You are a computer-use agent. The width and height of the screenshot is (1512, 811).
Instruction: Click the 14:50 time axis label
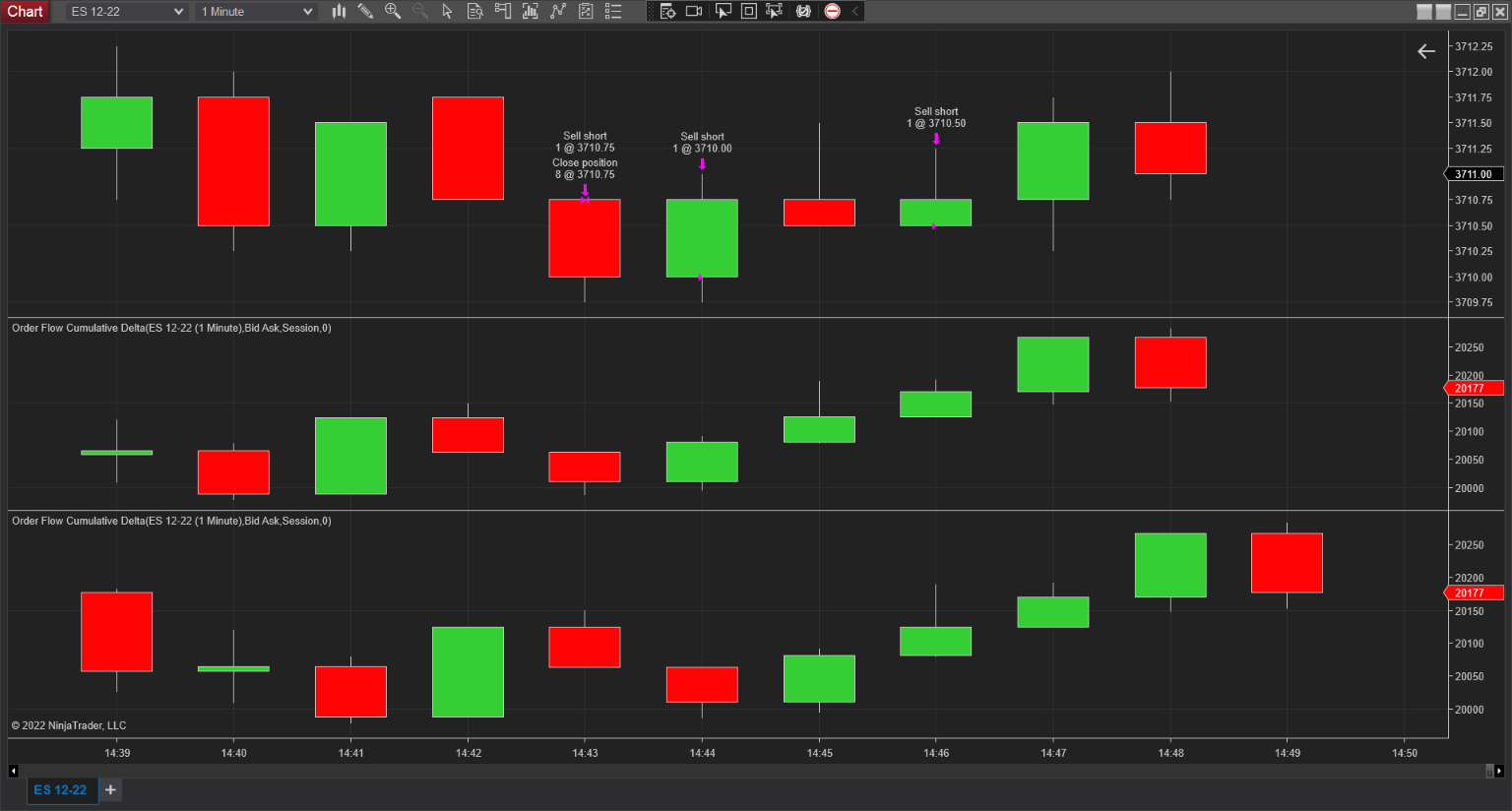coord(1405,753)
